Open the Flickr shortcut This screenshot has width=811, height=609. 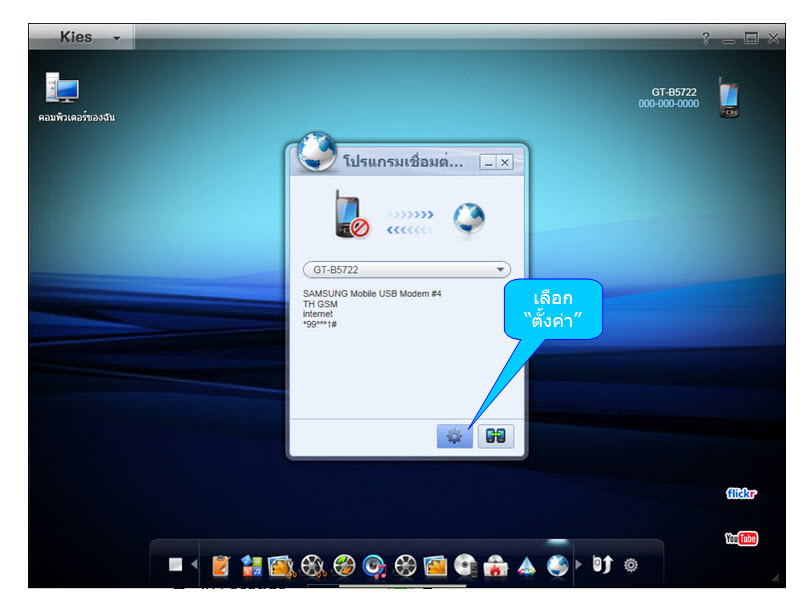(x=741, y=494)
